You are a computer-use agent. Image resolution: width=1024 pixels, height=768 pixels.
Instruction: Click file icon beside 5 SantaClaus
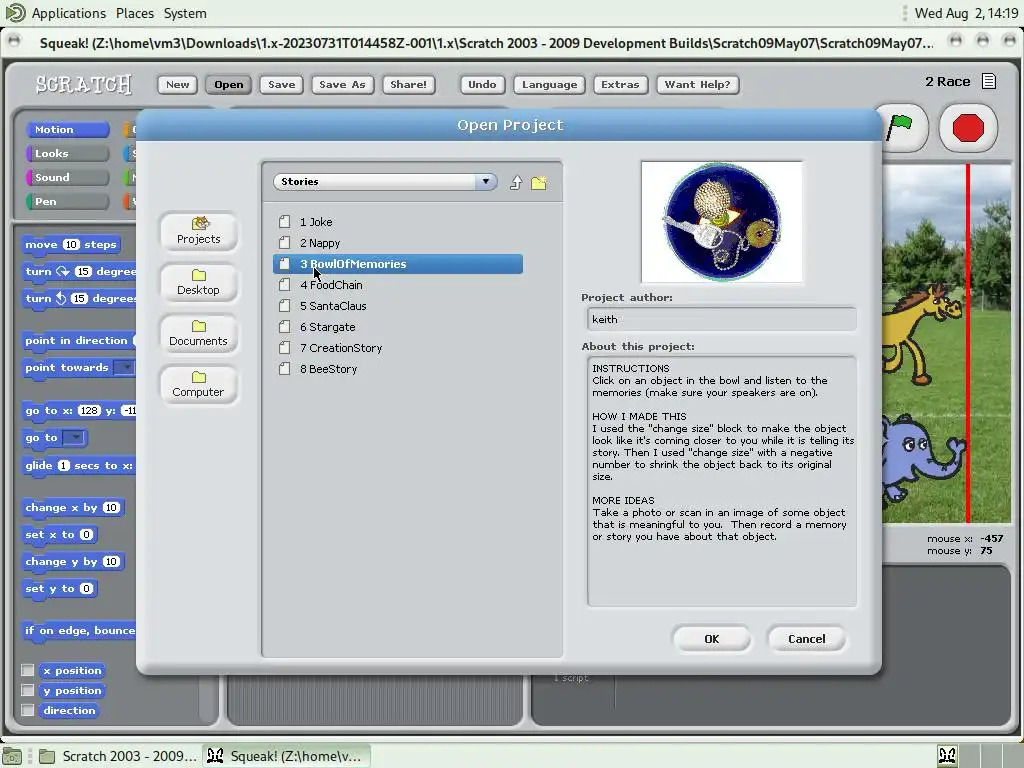[x=285, y=306]
